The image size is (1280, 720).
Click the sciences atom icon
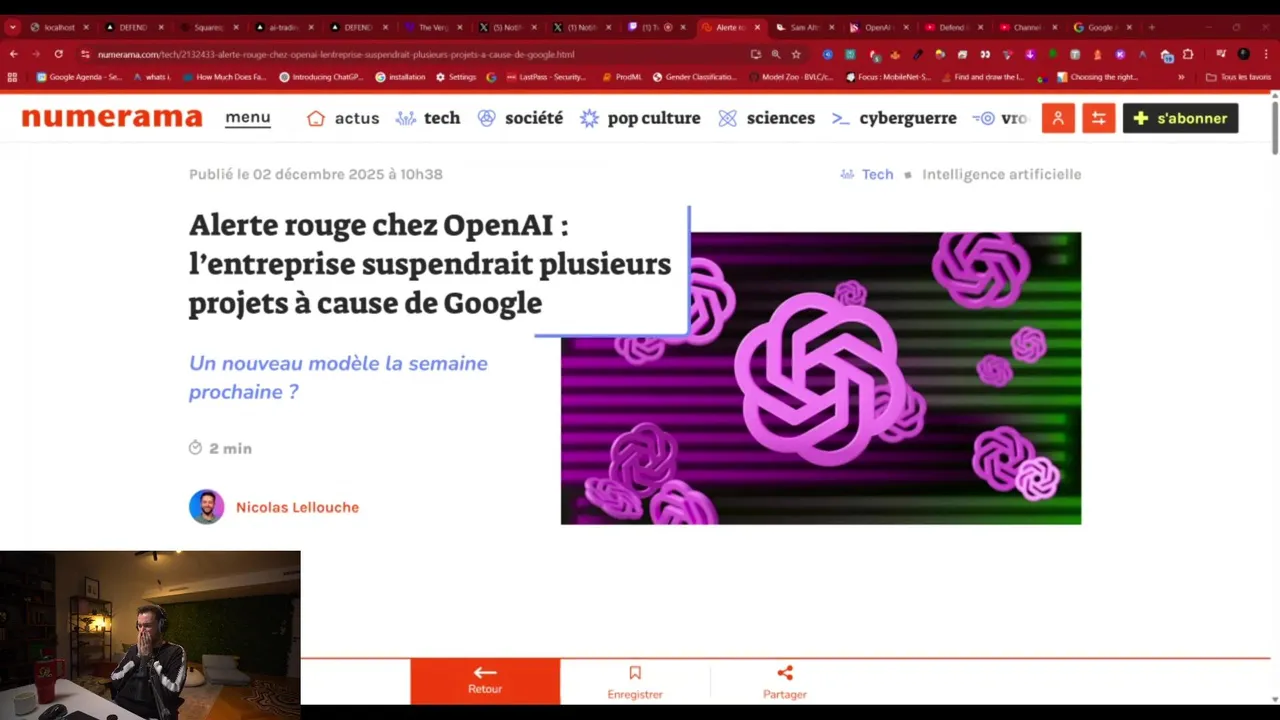727,118
